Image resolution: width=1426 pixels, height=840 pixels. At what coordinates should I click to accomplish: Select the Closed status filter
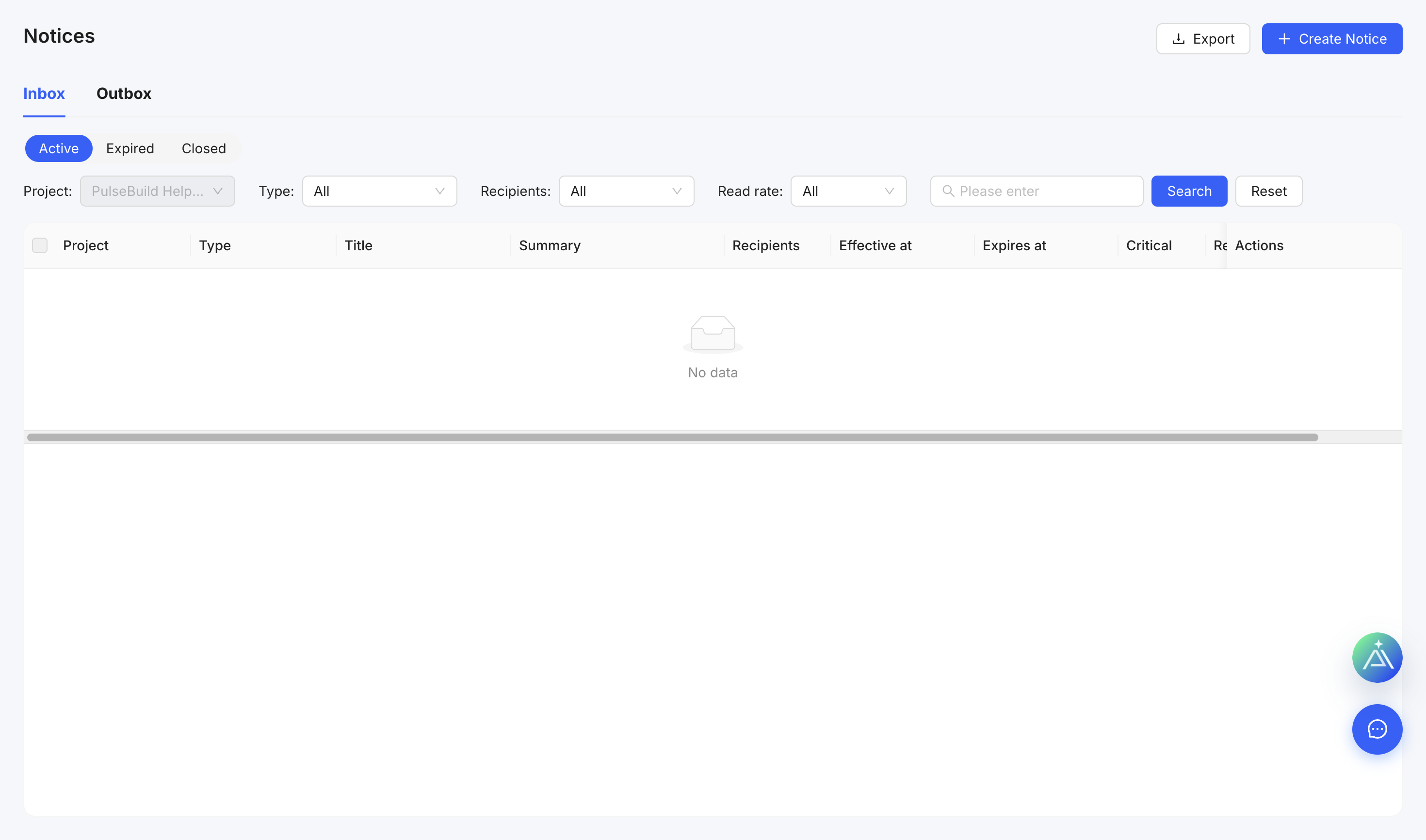tap(204, 148)
